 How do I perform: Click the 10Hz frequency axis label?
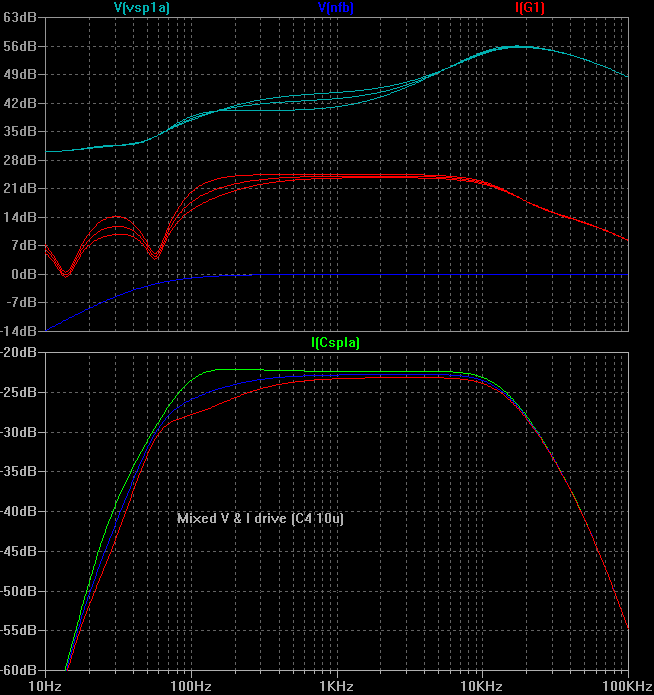(45, 686)
